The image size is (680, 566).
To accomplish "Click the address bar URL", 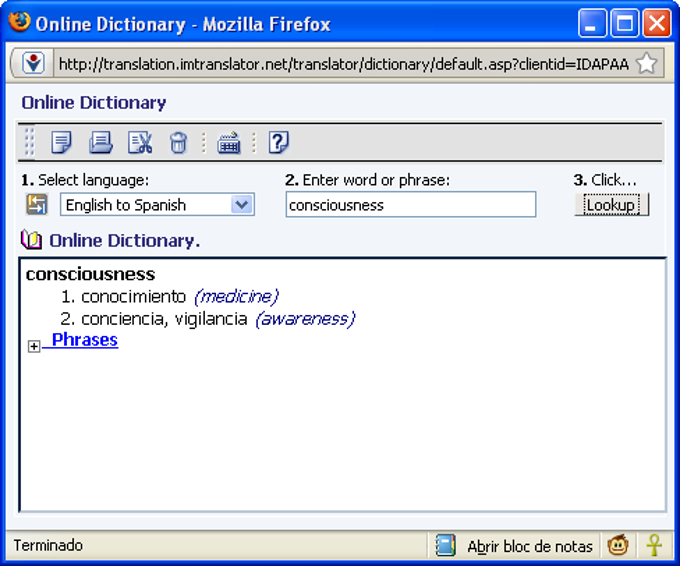I will tap(343, 64).
